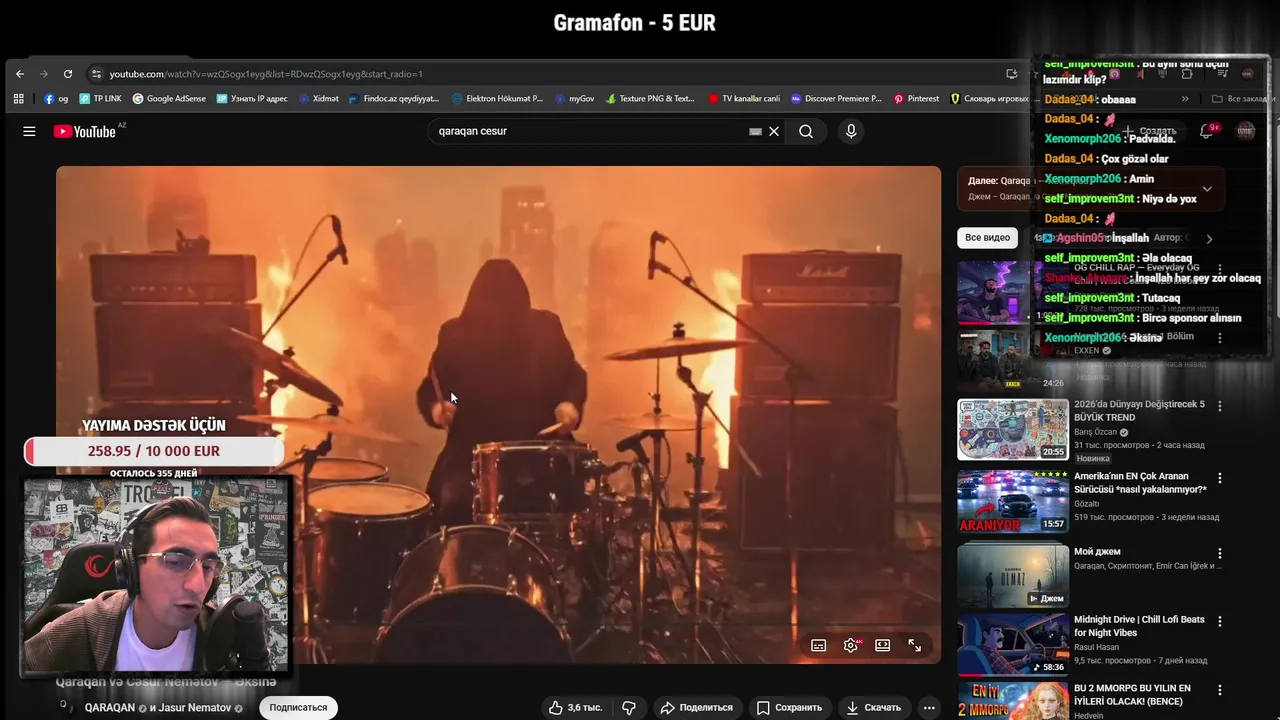Viewport: 1280px width, 720px height.
Task: Open the Texture PNG bookmark
Action: click(650, 99)
